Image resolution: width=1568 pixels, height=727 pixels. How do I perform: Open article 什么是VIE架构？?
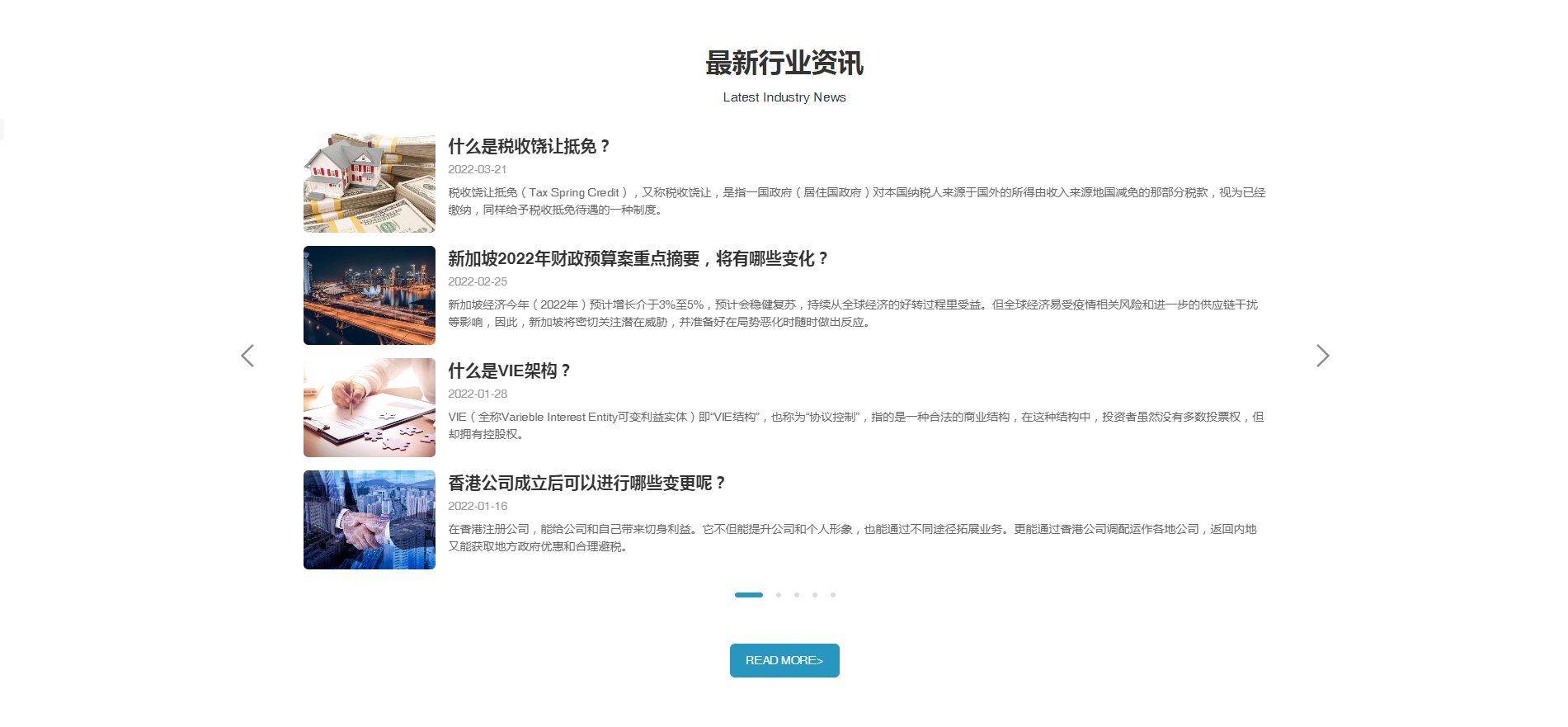click(509, 371)
